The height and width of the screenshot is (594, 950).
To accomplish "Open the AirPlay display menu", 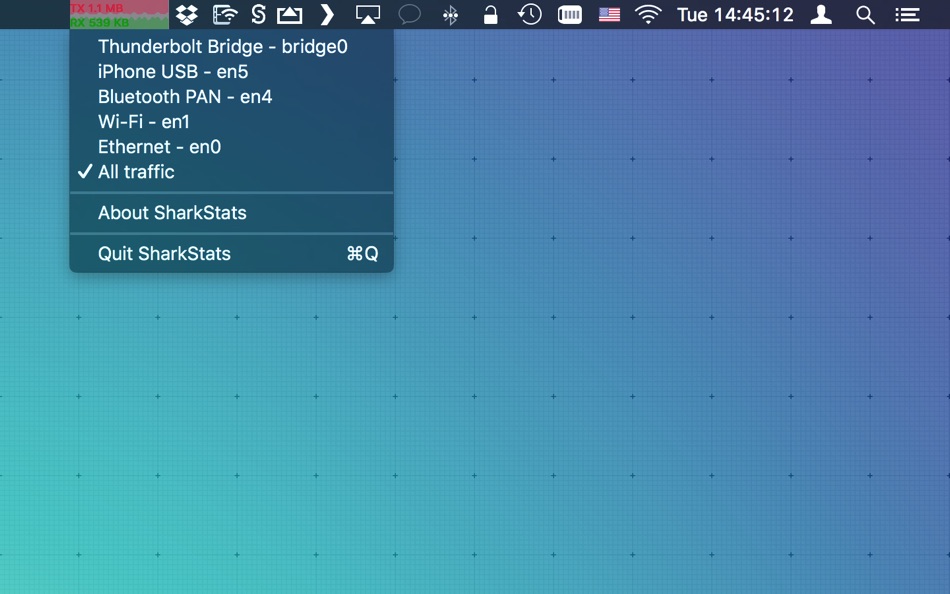I will 368,15.
